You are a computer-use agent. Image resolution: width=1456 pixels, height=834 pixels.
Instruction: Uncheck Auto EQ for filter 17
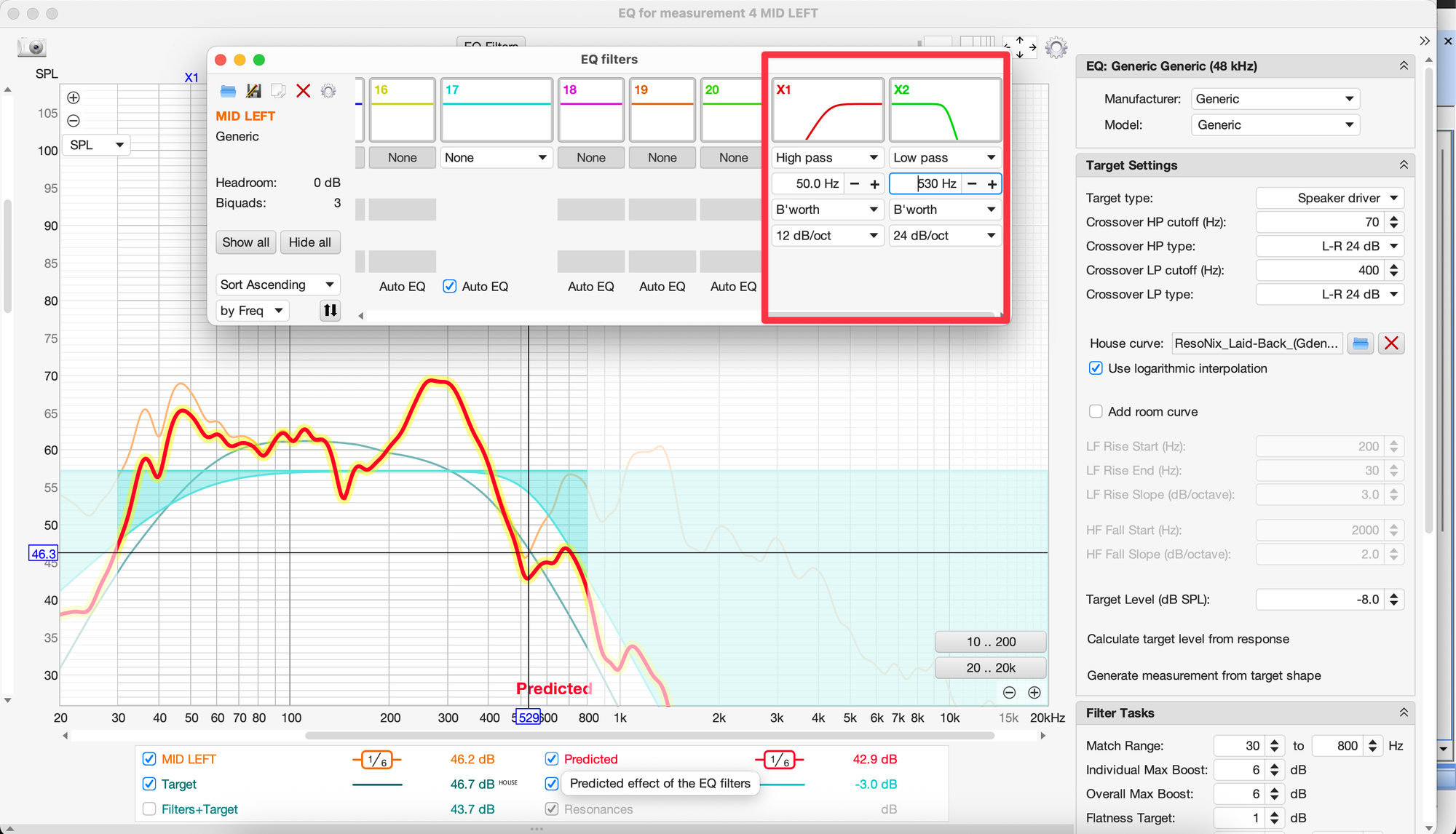(x=450, y=287)
